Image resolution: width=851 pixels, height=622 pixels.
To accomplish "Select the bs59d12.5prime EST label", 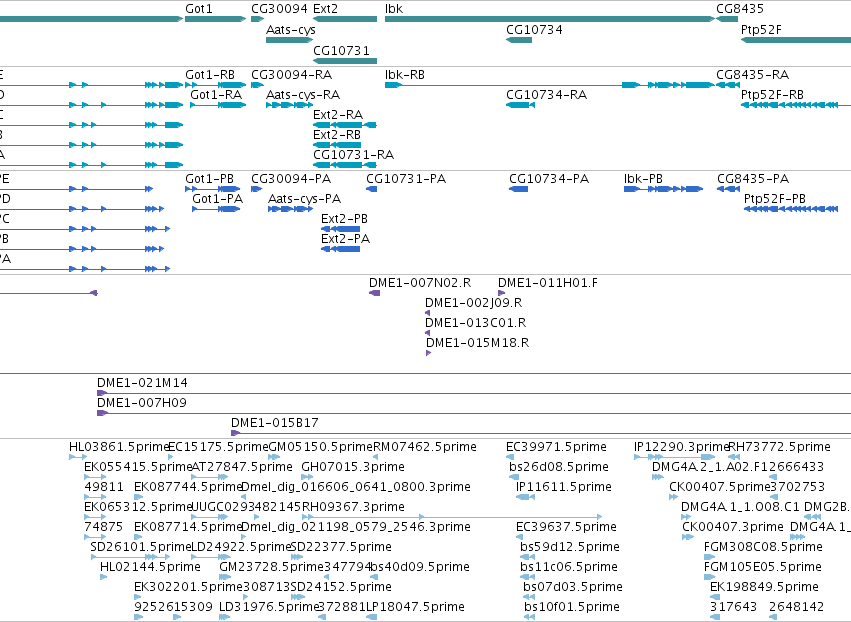I will coord(570,547).
